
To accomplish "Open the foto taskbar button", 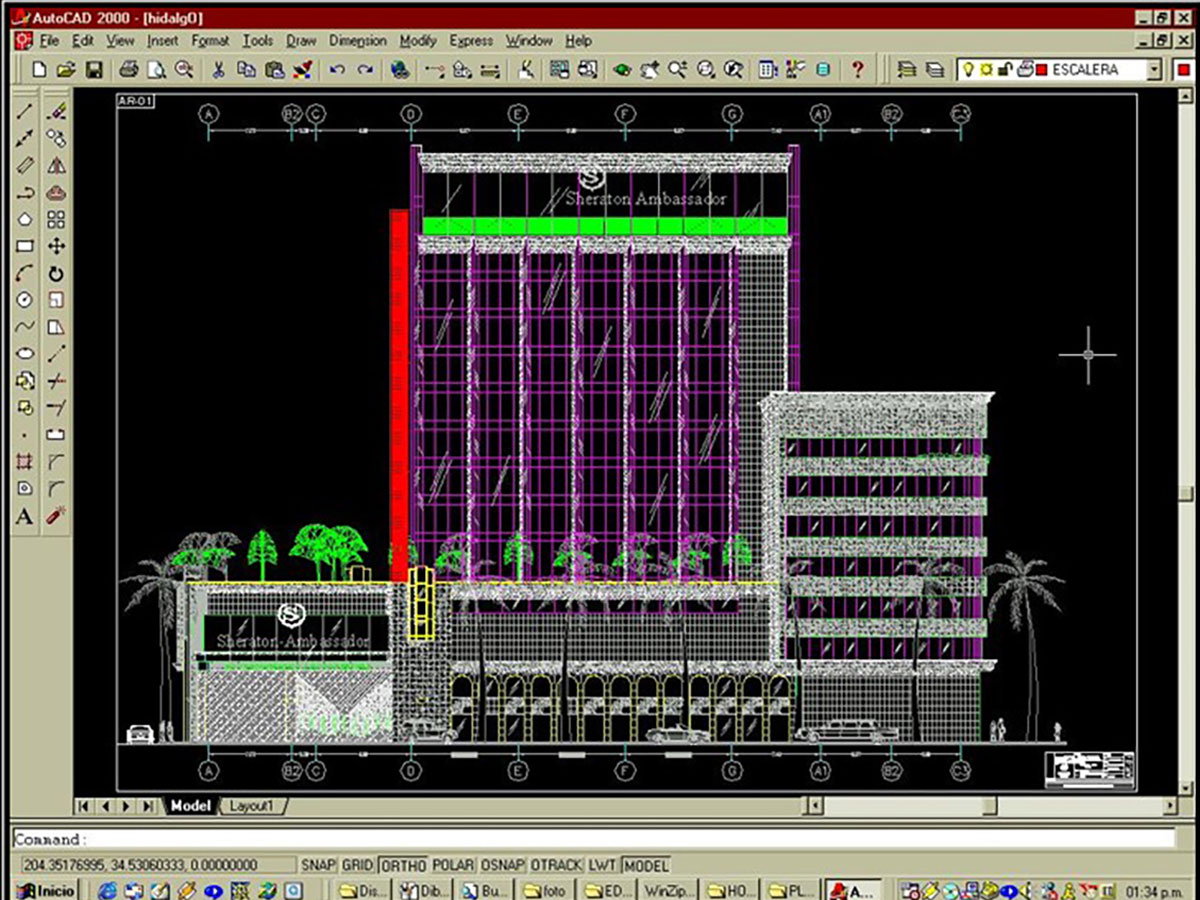I will (x=546, y=890).
